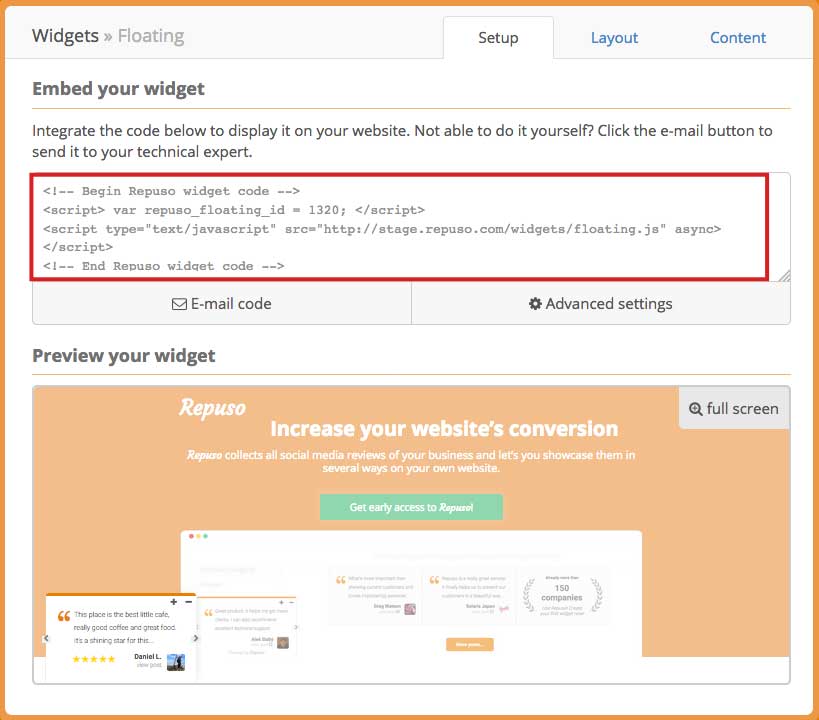Click the textarea resize grip handle
This screenshot has width=819, height=720.
pos(785,276)
